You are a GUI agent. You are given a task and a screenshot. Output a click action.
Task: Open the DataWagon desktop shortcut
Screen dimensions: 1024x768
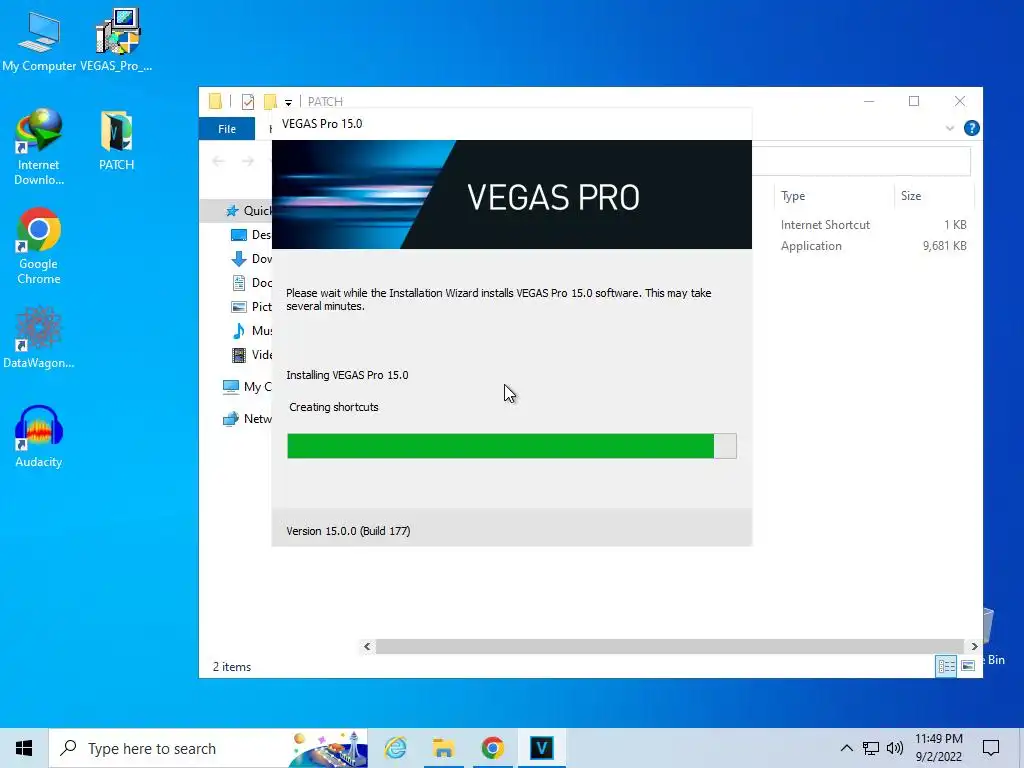click(39, 338)
